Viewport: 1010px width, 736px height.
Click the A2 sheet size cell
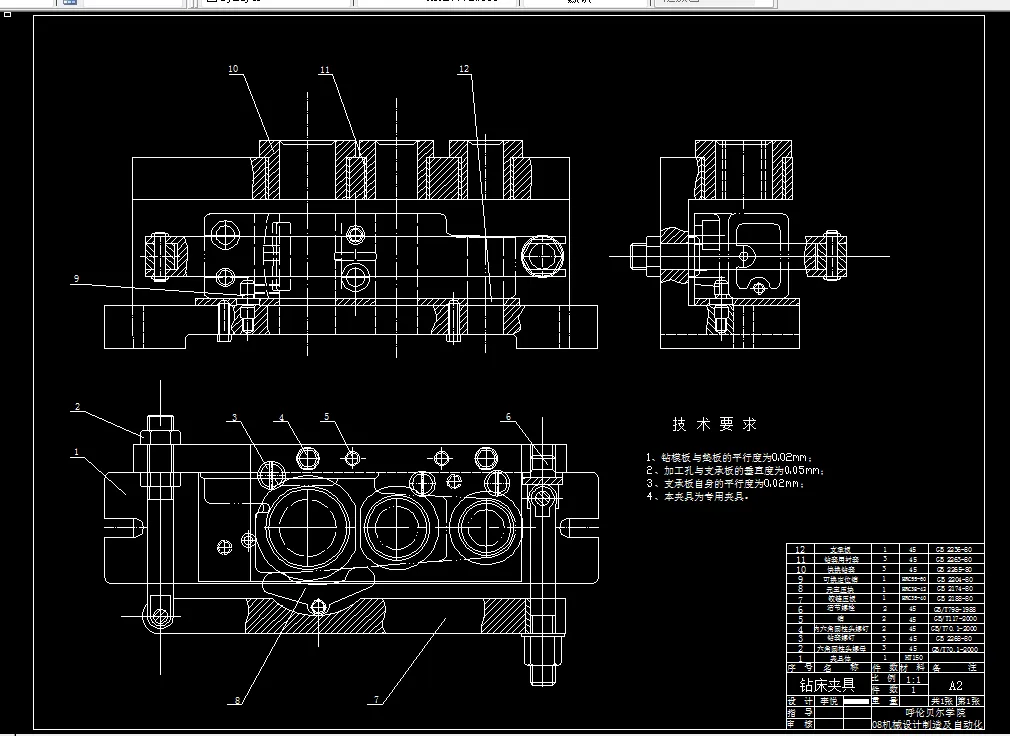pyautogui.click(x=955, y=685)
